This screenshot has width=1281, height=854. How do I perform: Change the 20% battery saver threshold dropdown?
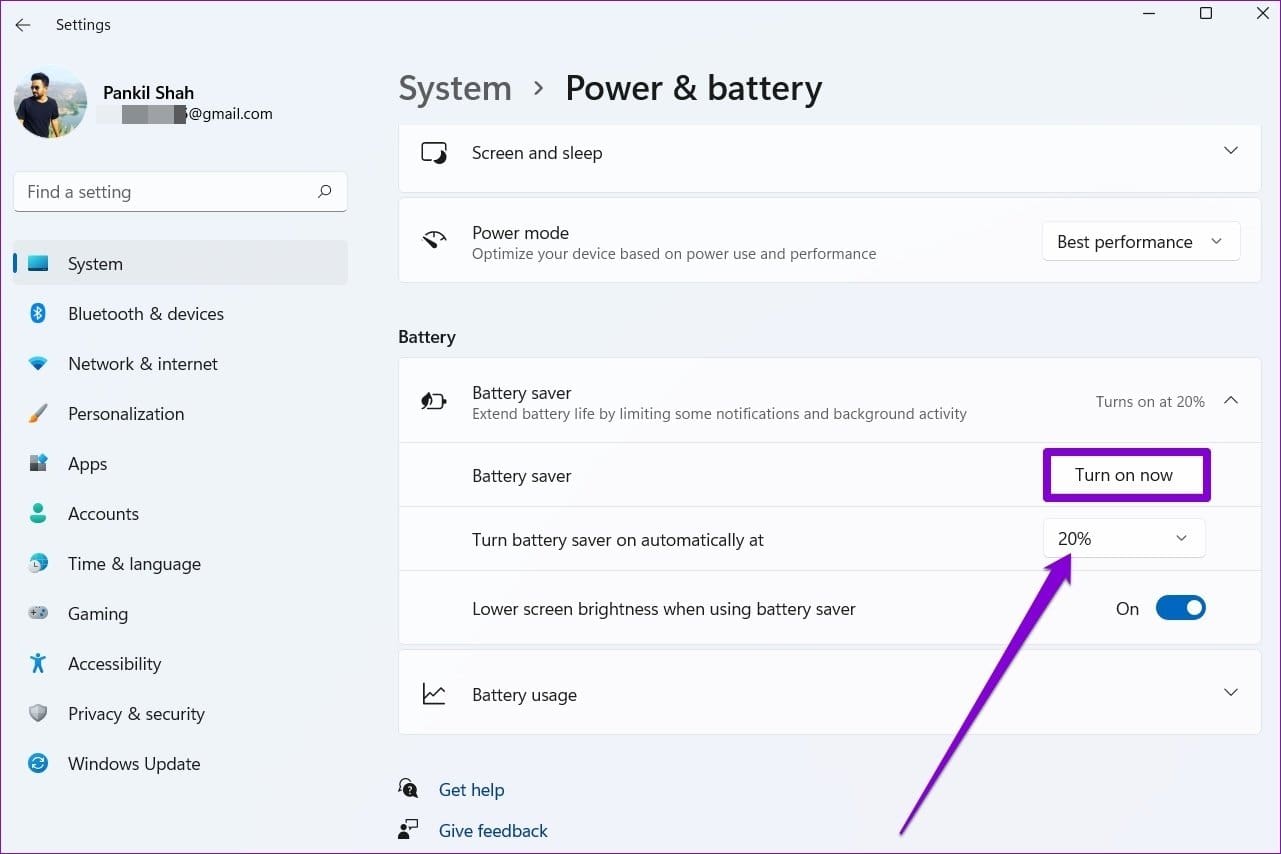coord(1123,538)
